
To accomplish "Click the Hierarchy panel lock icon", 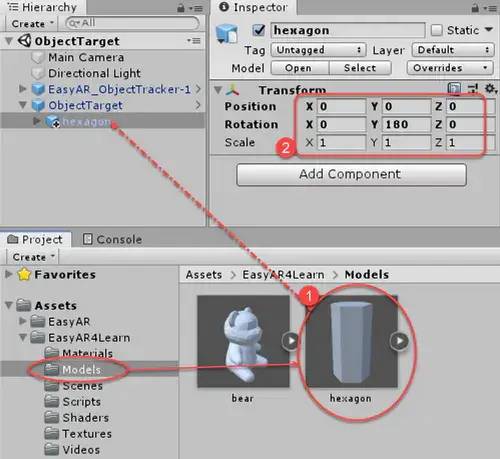I will pyautogui.click(x=181, y=8).
